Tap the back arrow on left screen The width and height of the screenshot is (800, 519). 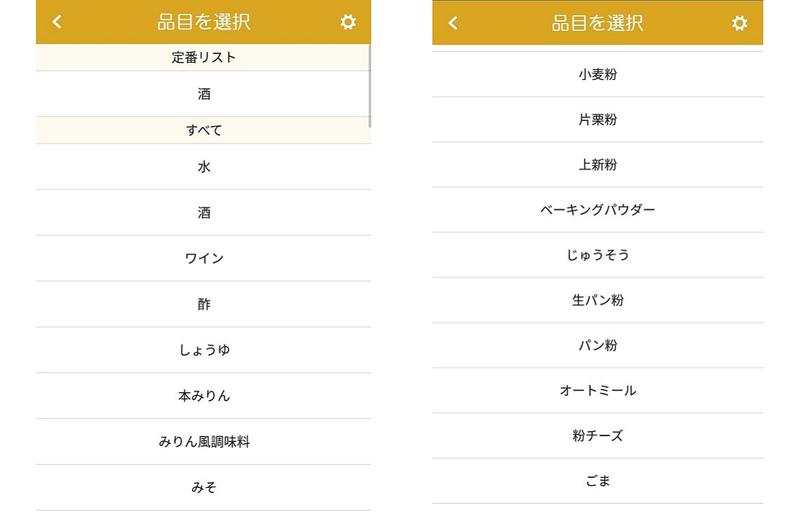pos(57,22)
